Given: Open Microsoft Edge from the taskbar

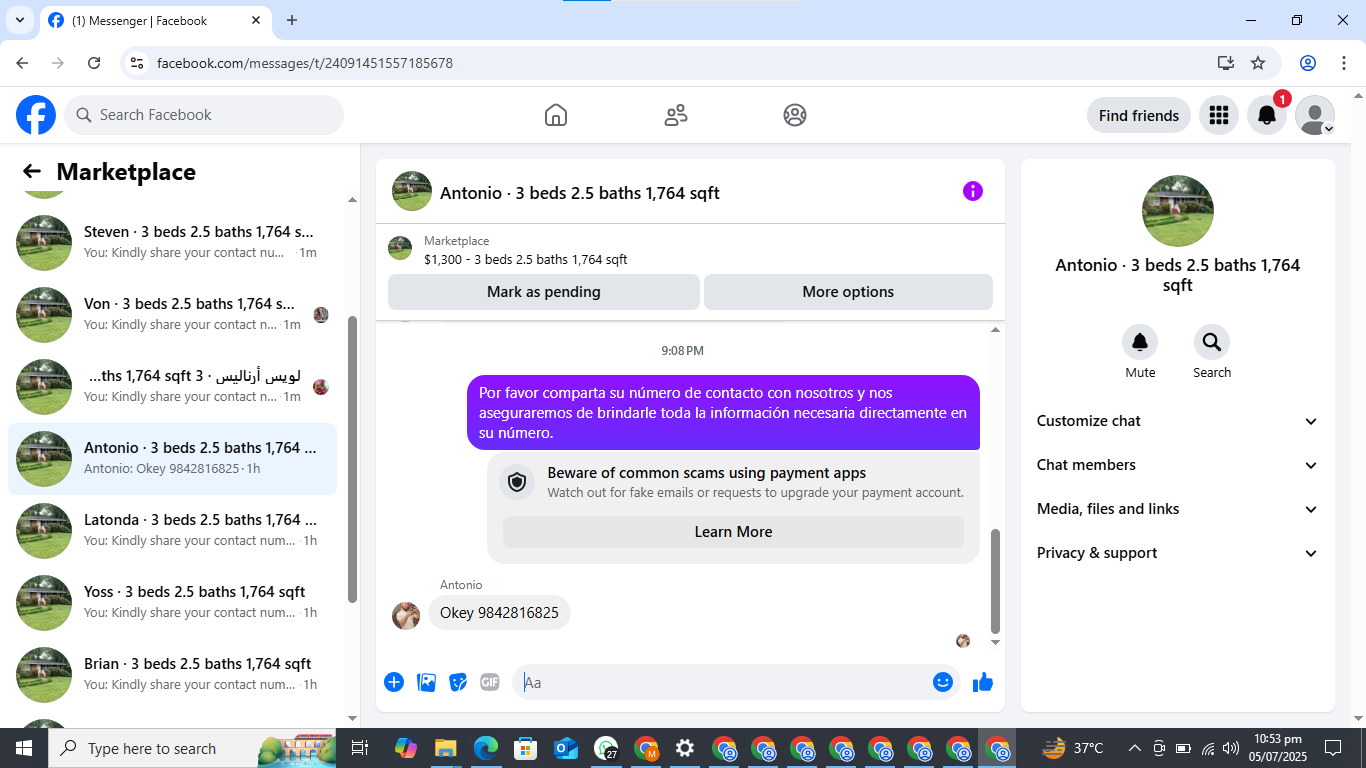Looking at the screenshot, I should [x=486, y=748].
